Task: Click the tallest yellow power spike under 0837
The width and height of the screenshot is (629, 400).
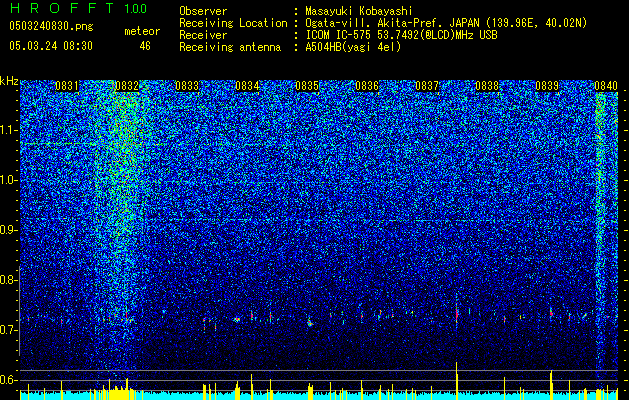Action: (x=457, y=381)
